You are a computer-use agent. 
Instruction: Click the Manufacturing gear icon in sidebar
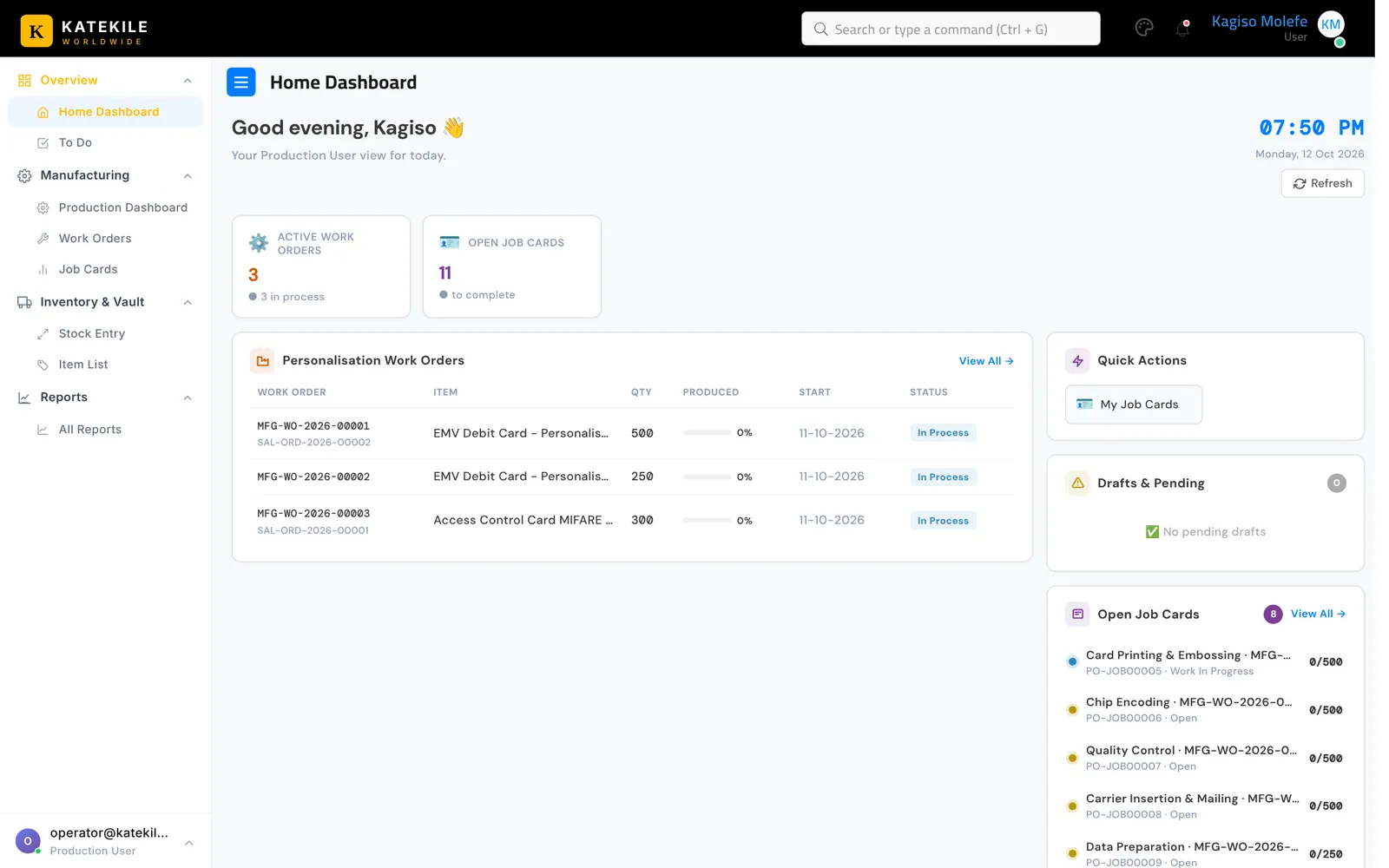pos(24,175)
